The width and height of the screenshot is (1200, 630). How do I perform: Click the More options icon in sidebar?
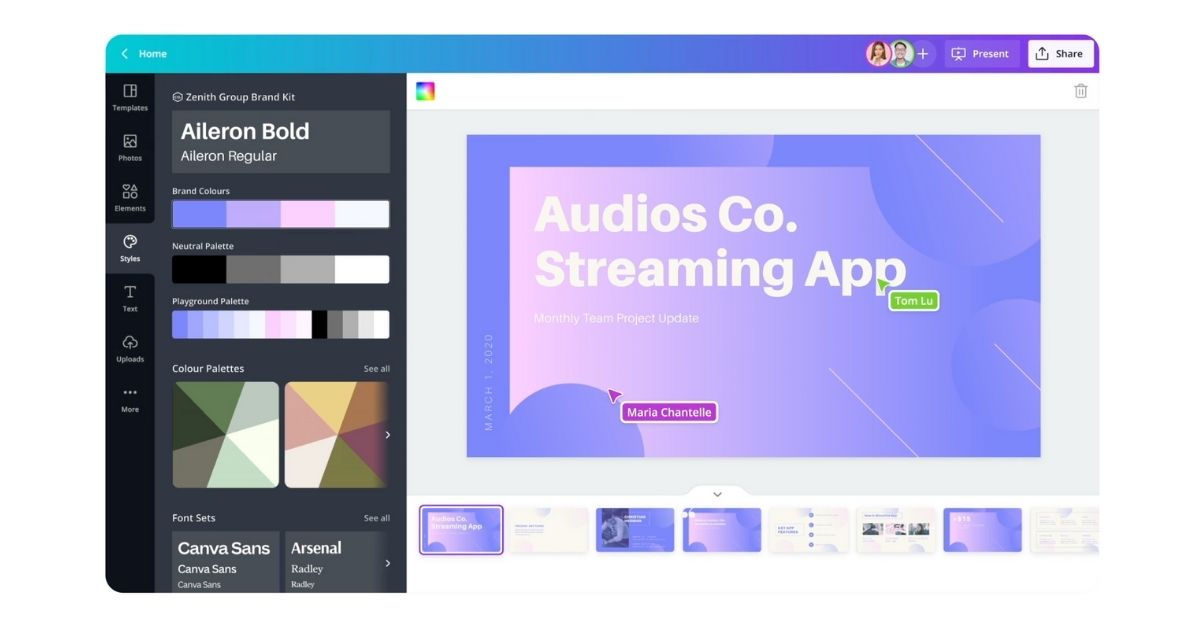(130, 393)
